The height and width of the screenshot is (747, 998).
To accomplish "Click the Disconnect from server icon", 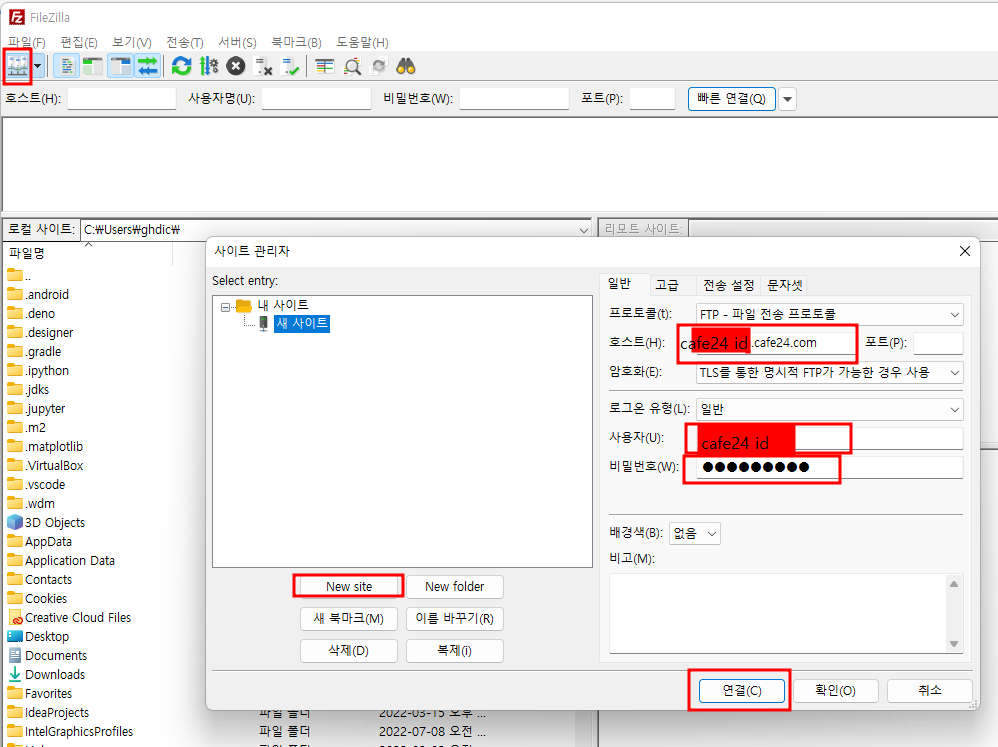I will pyautogui.click(x=263, y=66).
